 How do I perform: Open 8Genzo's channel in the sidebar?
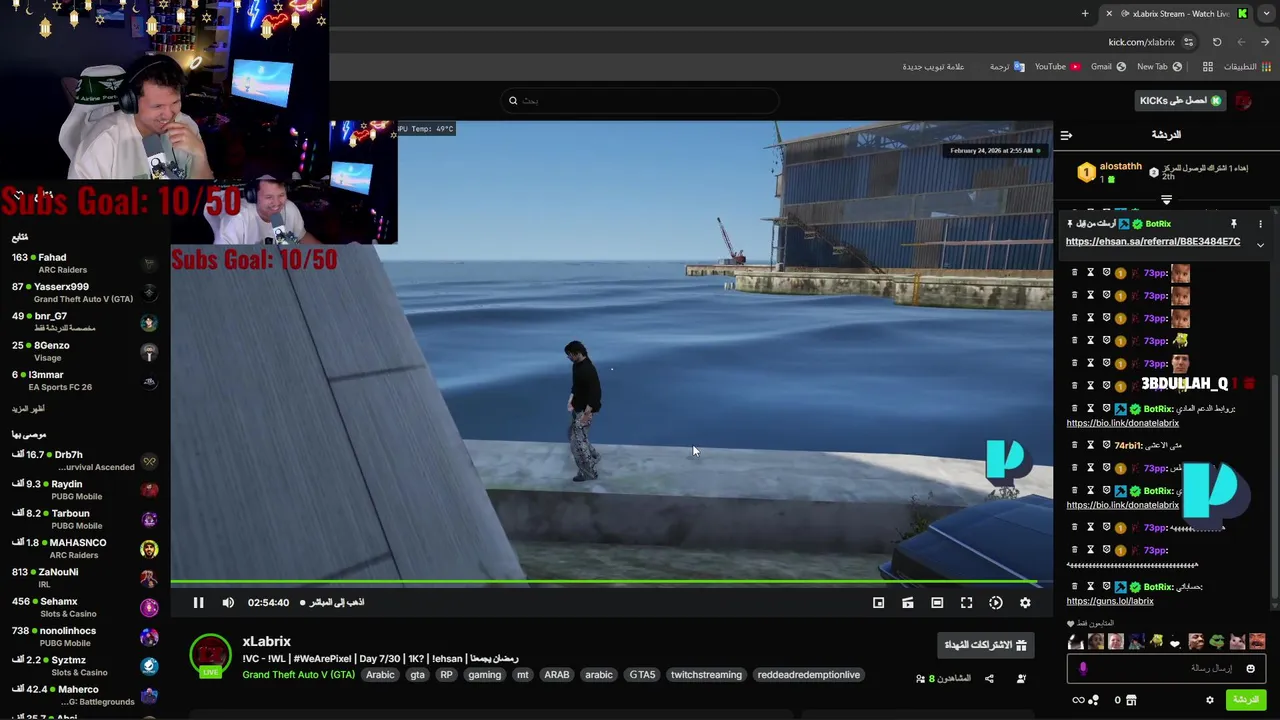tap(85, 351)
